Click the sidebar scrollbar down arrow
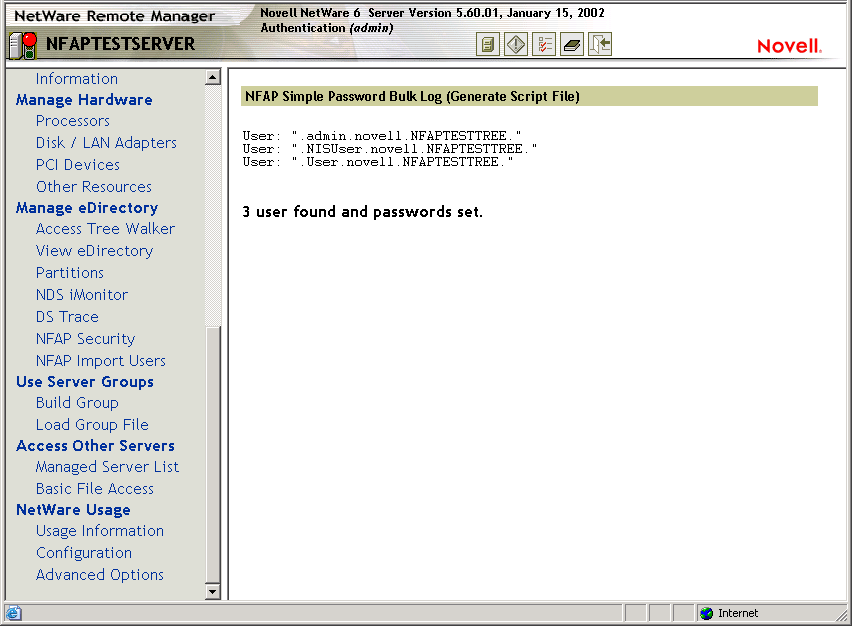Image resolution: width=852 pixels, height=626 pixels. [x=213, y=590]
